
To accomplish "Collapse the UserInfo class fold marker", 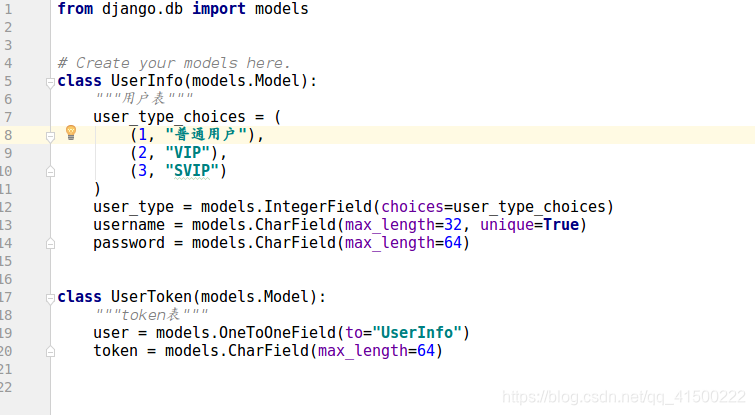I will coord(50,83).
